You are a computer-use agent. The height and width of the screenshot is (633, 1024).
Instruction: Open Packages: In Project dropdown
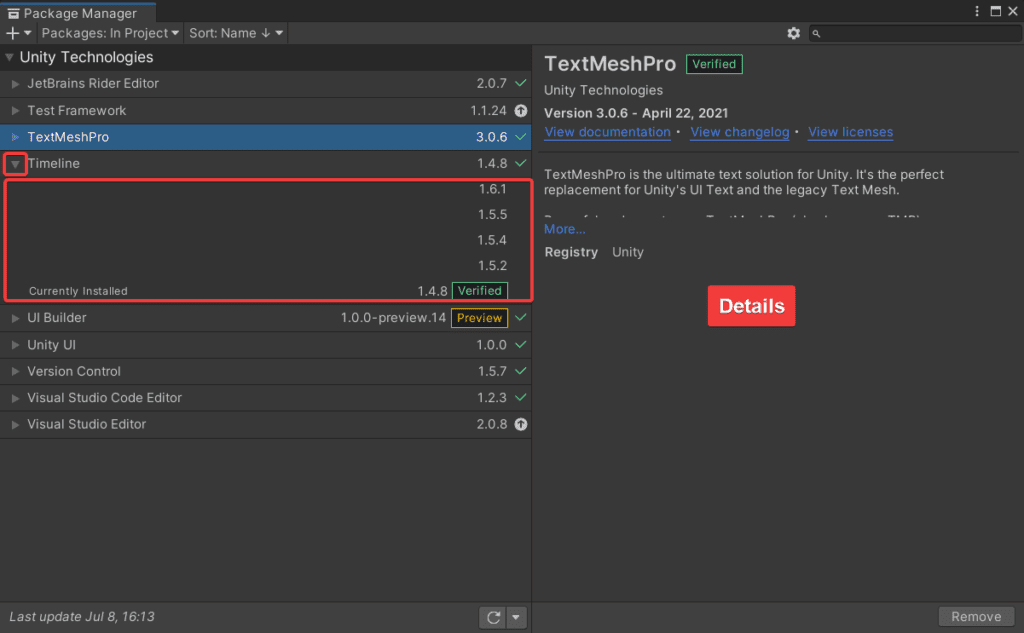[110, 33]
